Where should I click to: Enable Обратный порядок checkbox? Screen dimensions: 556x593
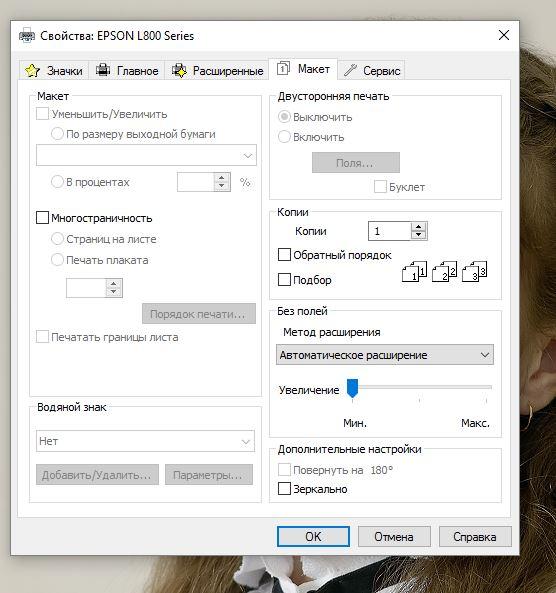(x=284, y=255)
